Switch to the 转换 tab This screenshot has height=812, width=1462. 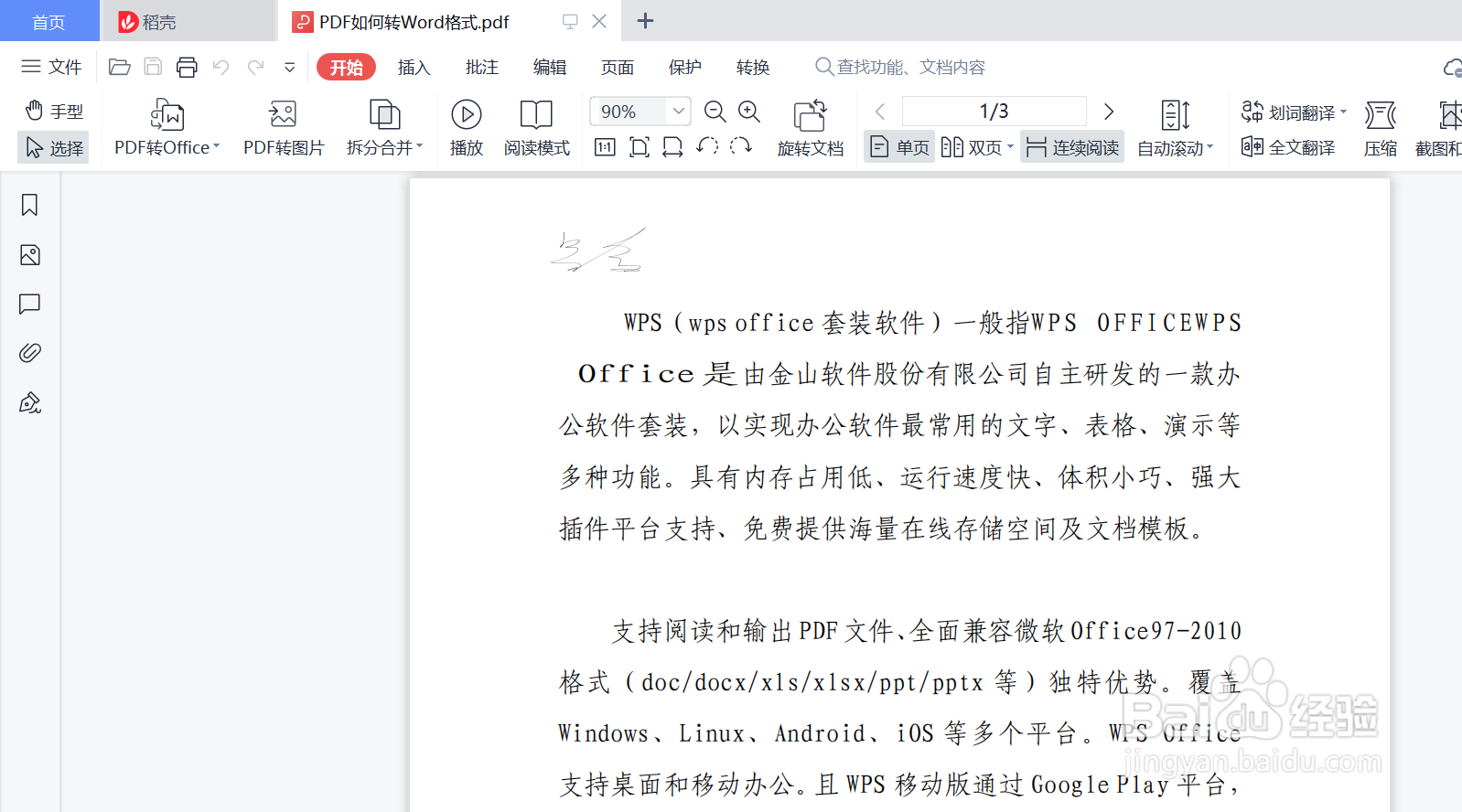coord(752,67)
